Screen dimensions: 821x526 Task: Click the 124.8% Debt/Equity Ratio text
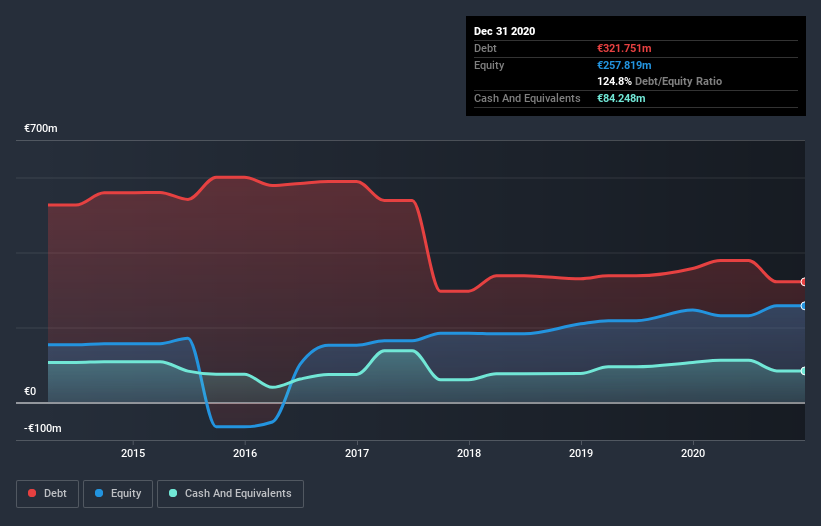click(660, 82)
